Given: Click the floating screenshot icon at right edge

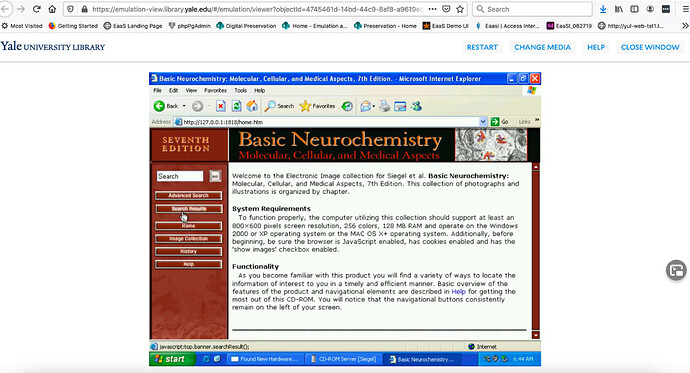Looking at the screenshot, I should click(676, 270).
